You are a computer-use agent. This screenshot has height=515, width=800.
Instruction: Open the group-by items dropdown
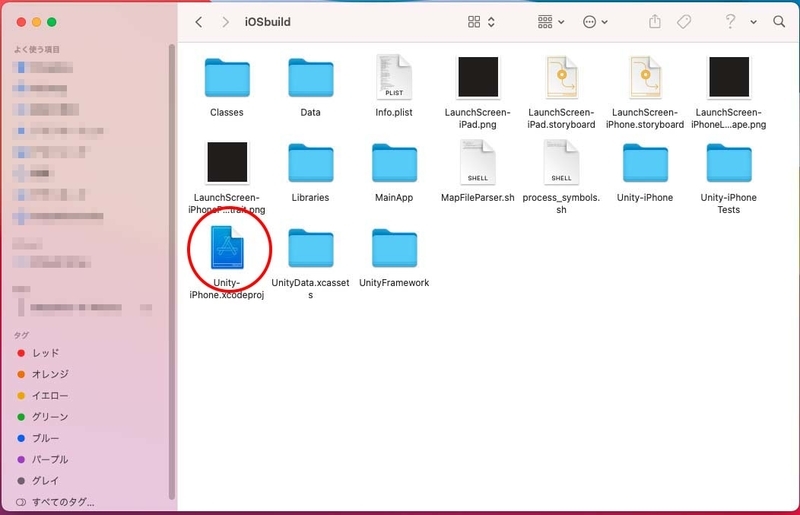tap(551, 21)
